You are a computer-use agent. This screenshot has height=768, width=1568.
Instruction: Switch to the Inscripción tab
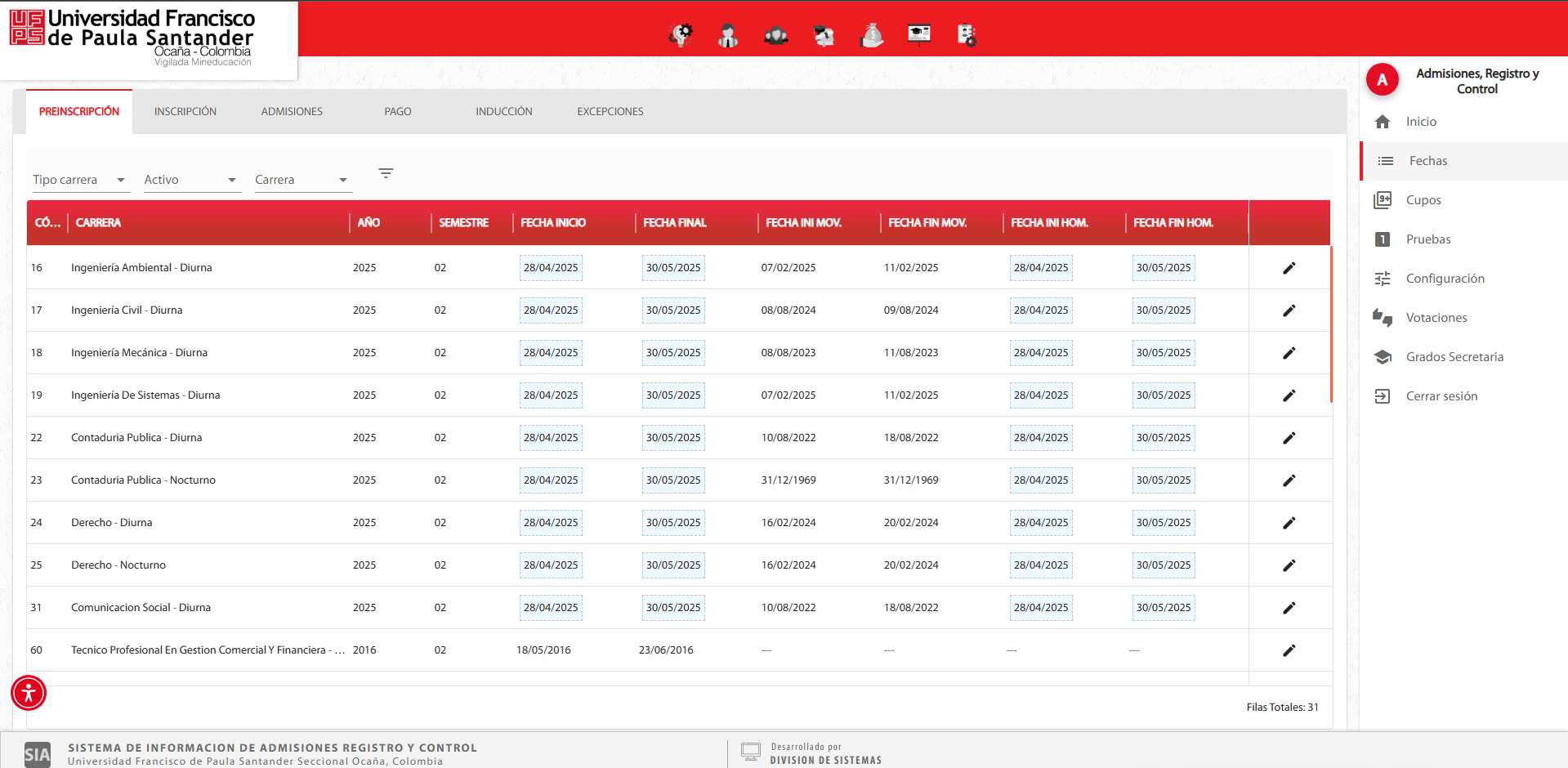185,112
